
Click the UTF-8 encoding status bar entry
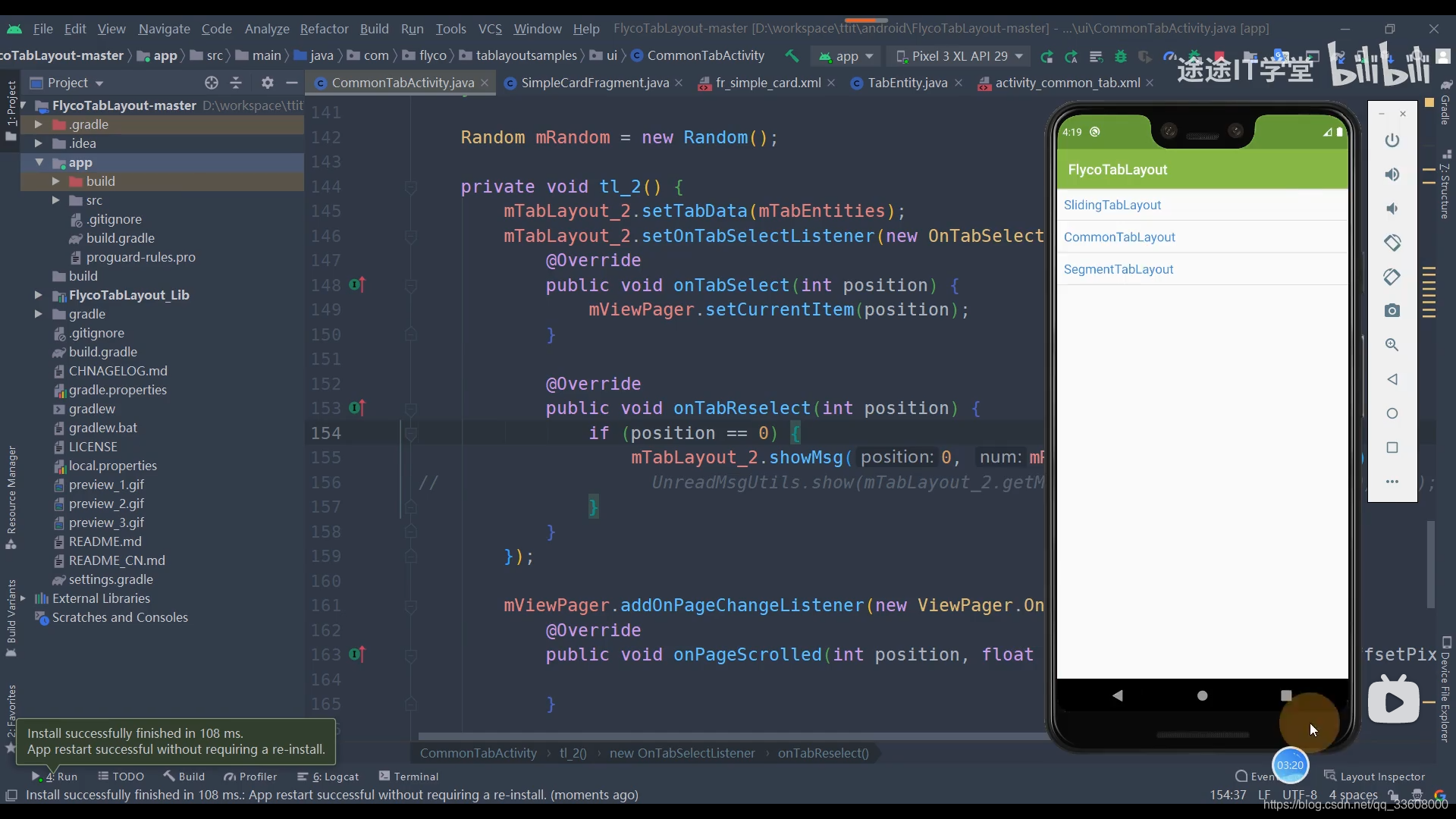(x=1300, y=795)
